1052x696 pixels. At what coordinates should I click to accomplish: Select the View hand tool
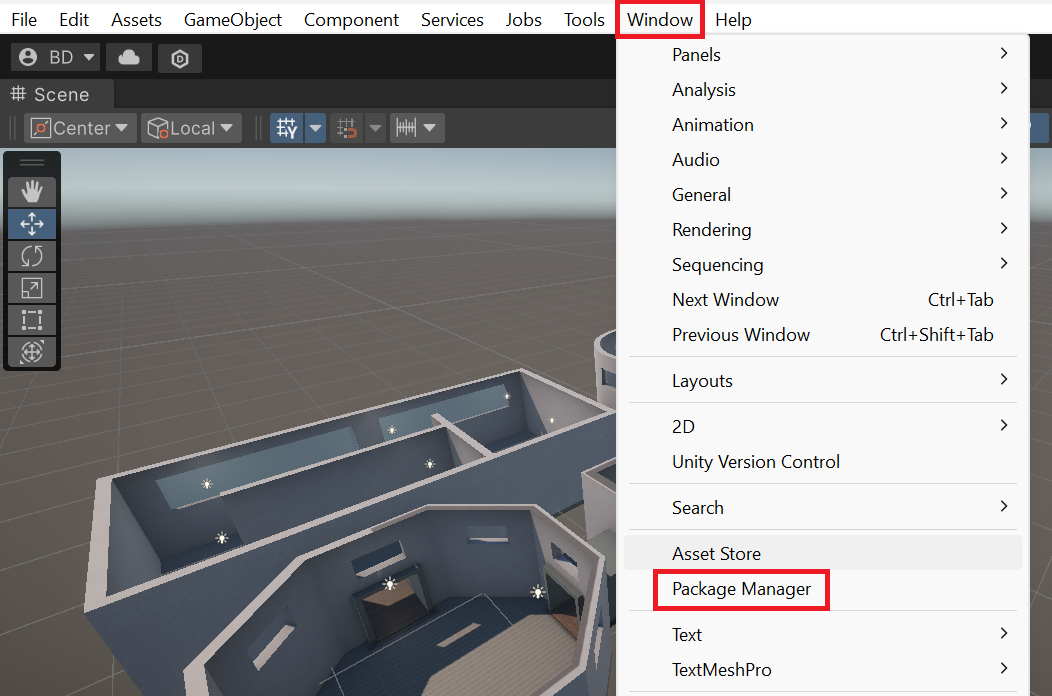31,191
